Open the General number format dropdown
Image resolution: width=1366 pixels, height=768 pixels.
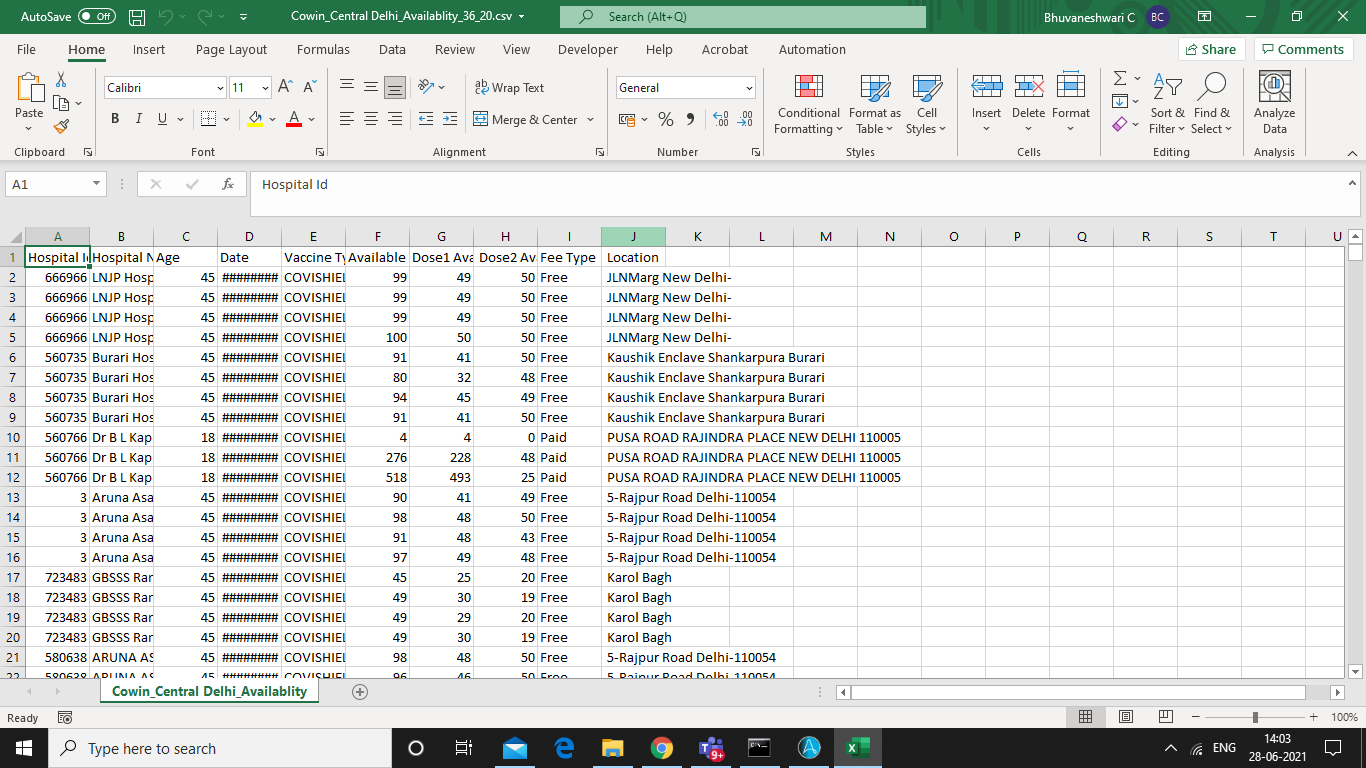click(x=749, y=88)
